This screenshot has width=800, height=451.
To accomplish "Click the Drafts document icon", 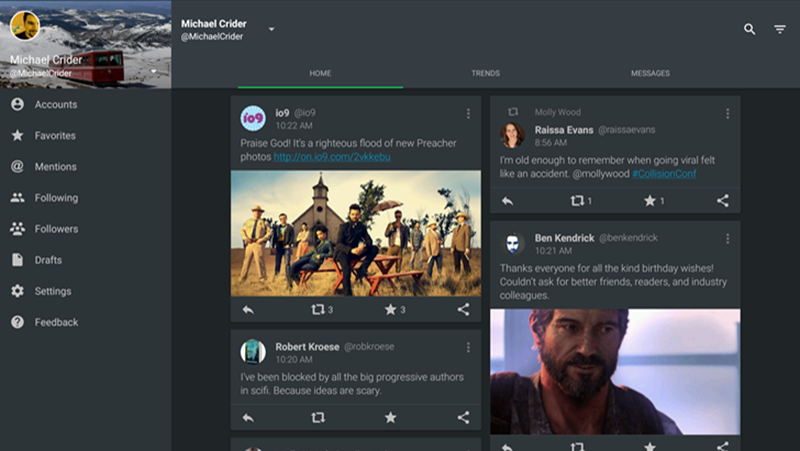I will 17,260.
